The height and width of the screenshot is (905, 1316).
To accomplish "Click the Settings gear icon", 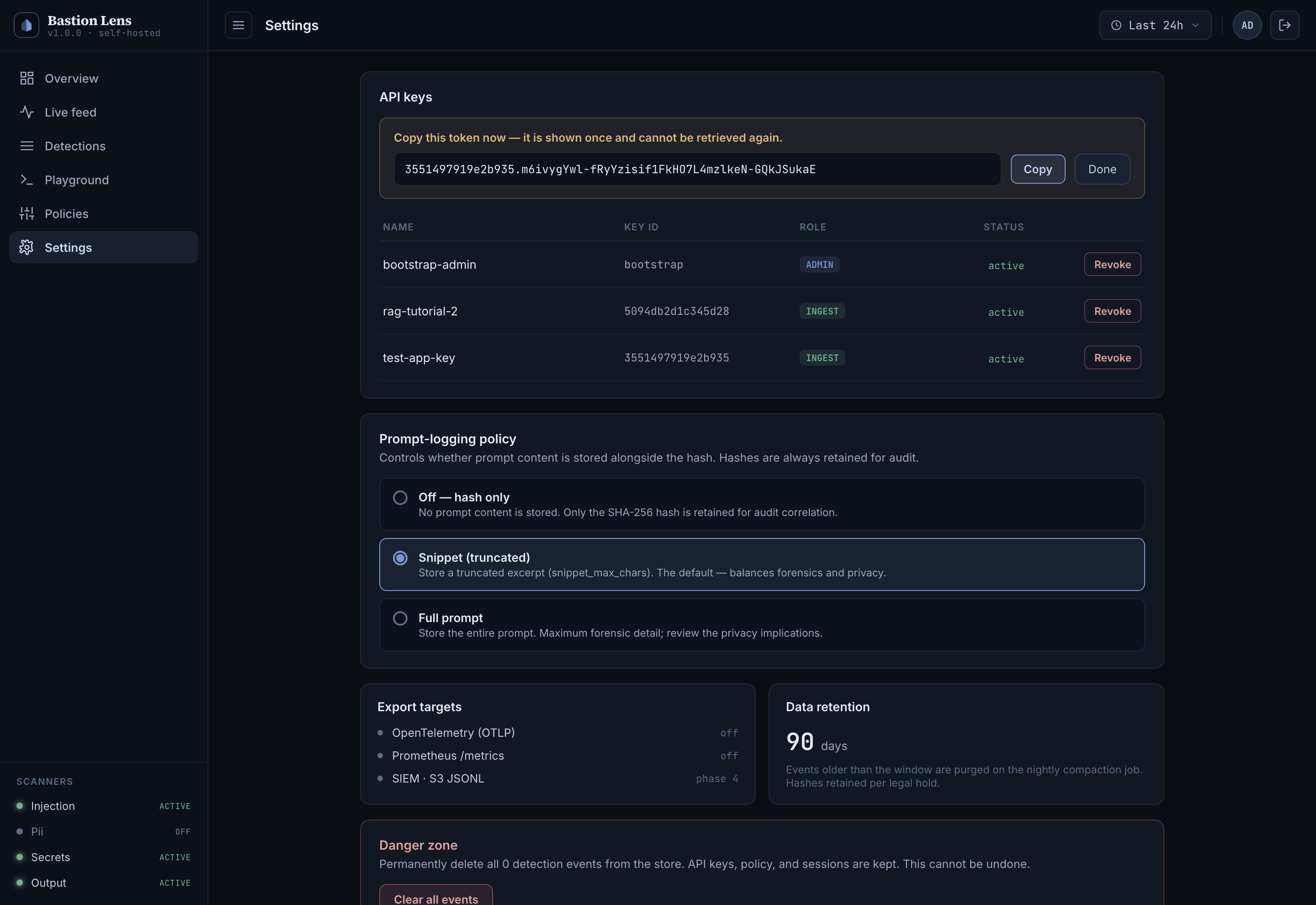I will click(27, 247).
